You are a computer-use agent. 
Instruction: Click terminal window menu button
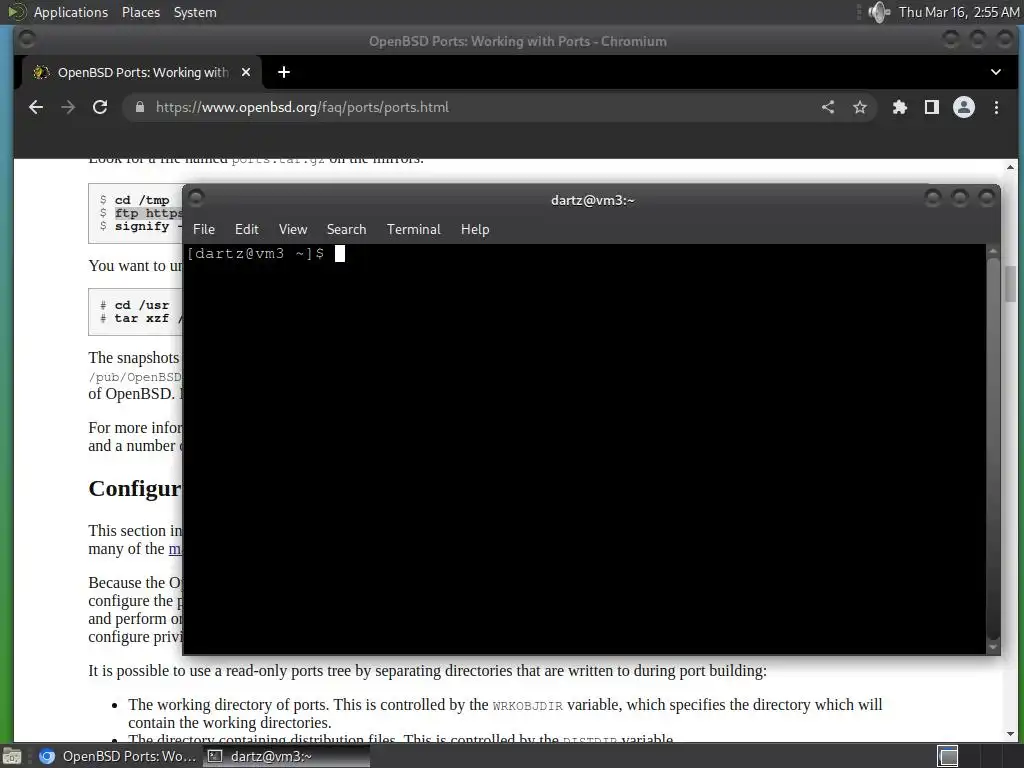point(196,197)
